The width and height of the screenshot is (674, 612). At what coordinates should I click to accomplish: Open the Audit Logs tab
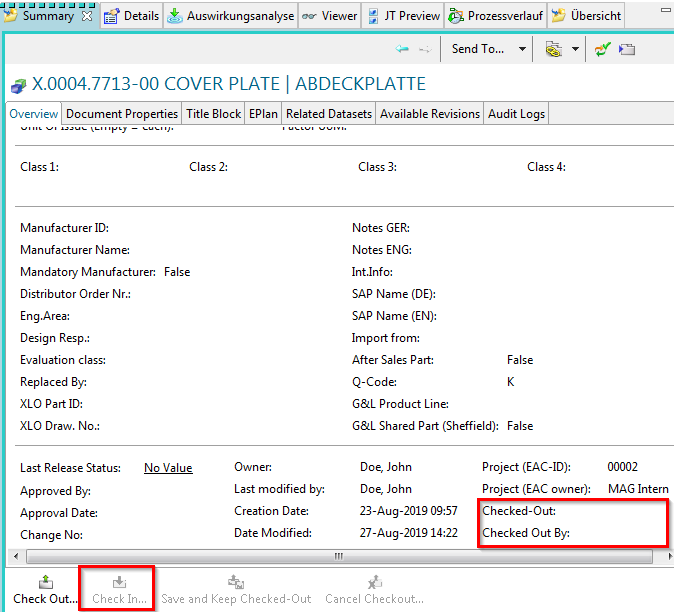[x=516, y=114]
